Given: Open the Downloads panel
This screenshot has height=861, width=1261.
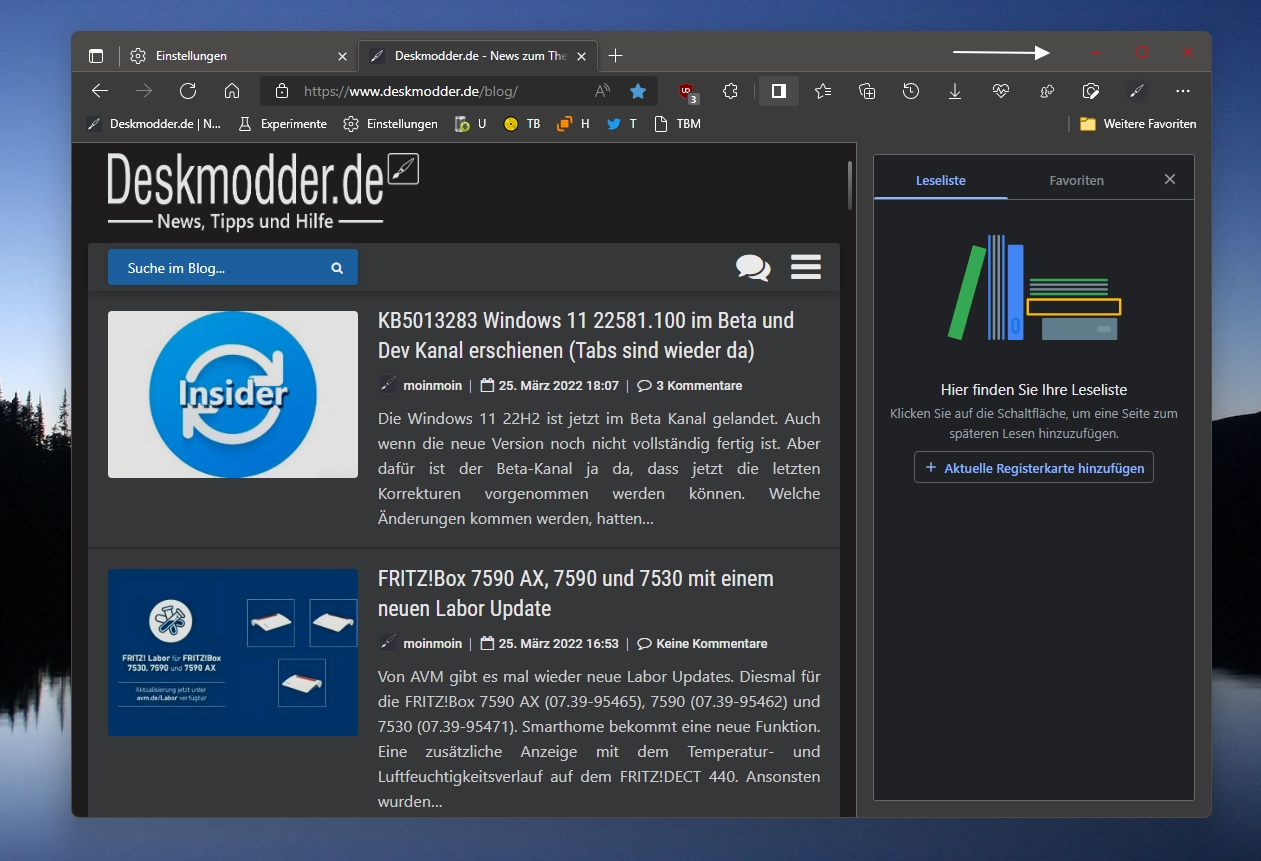Looking at the screenshot, I should pyautogui.click(x=955, y=91).
